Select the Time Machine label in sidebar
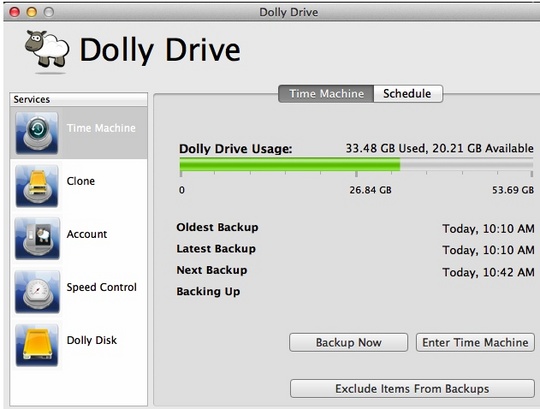This screenshot has height=409, width=540. pos(101,128)
